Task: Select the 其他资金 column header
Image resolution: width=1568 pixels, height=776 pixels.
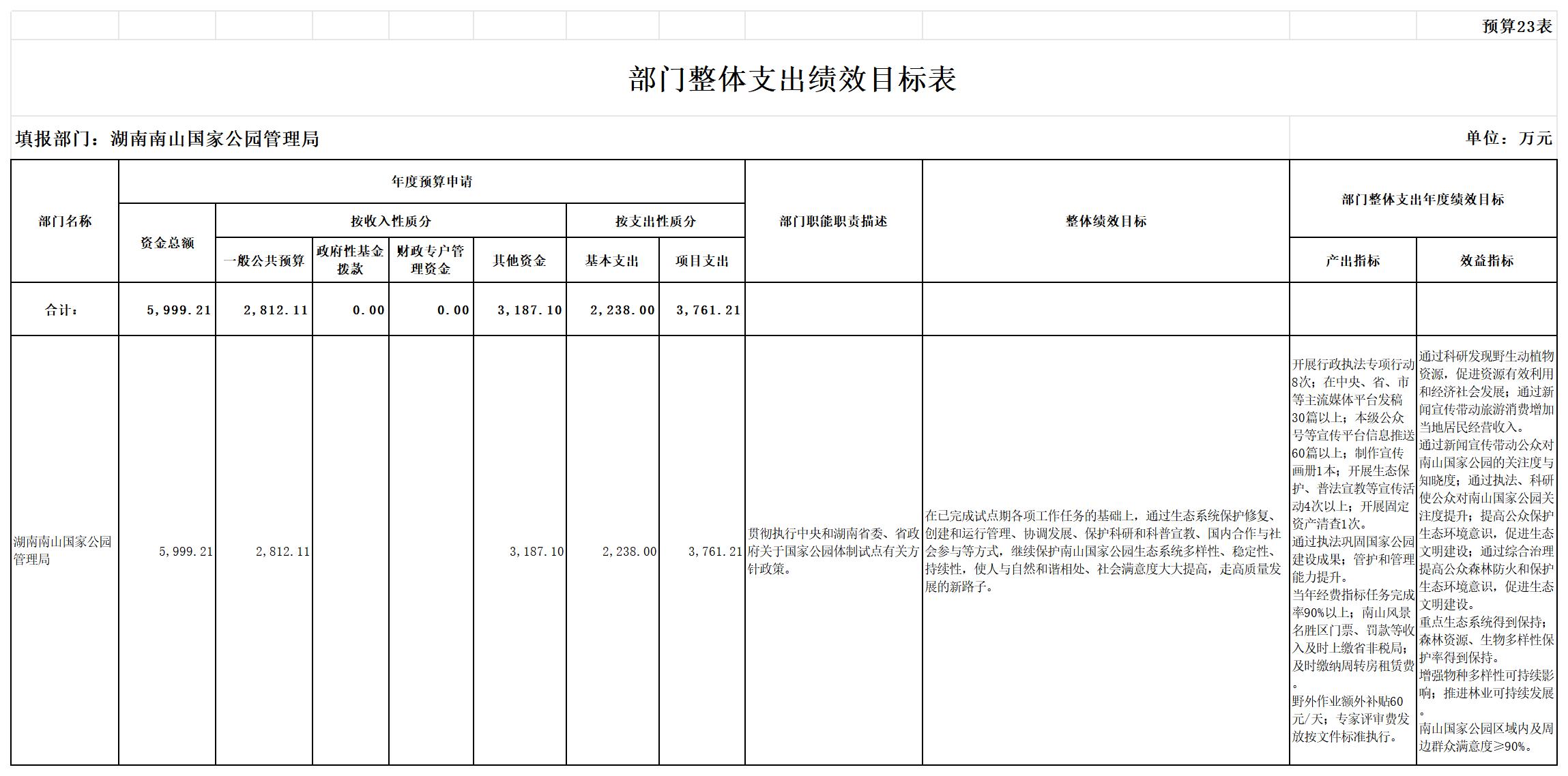Action: [x=519, y=260]
